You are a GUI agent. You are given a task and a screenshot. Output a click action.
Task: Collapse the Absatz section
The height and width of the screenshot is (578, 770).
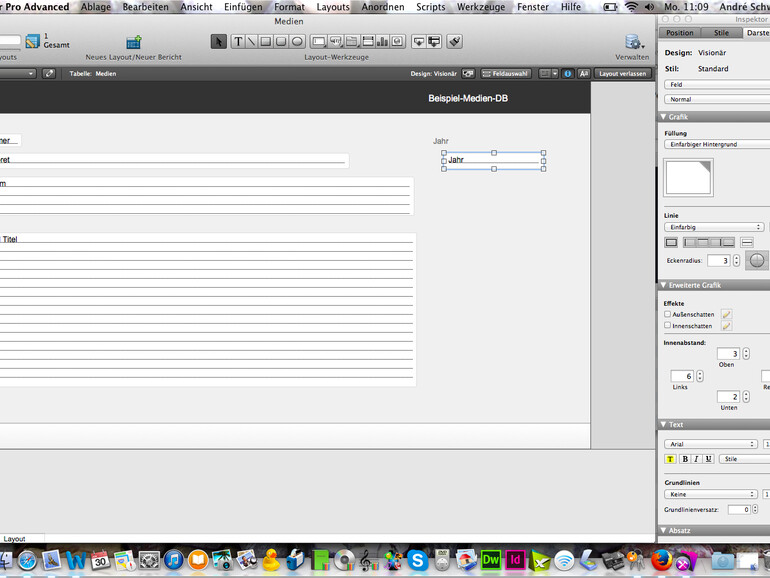(663, 531)
